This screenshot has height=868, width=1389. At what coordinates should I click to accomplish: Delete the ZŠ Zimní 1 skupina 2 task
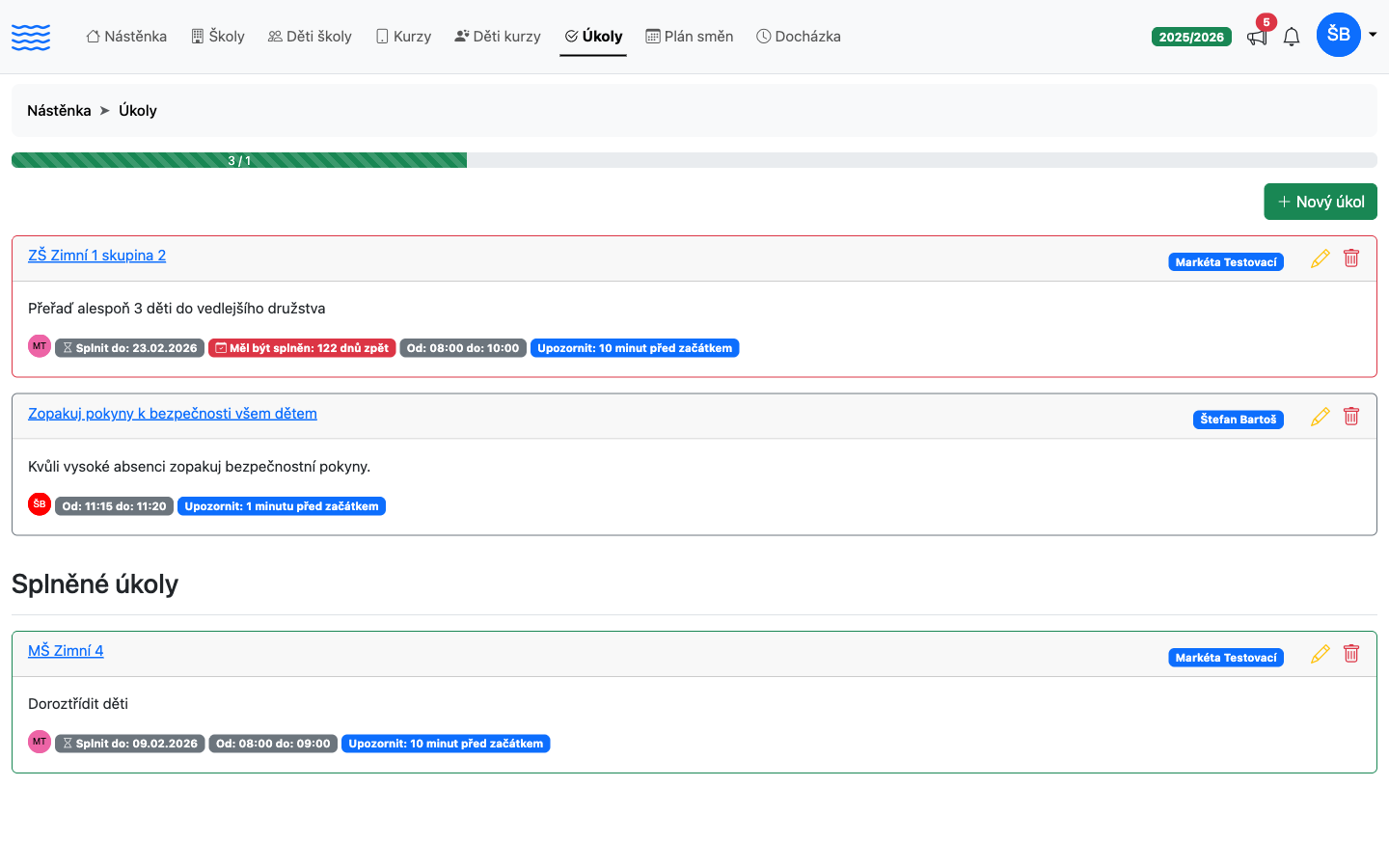point(1351,258)
